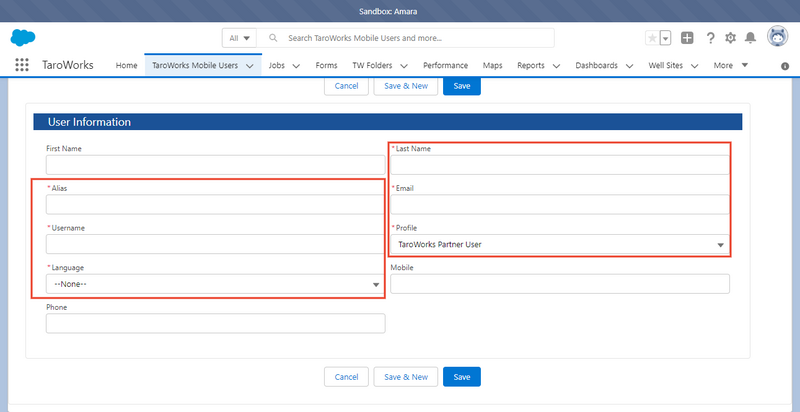
Task: Expand the Language dropdown
Action: (215, 284)
